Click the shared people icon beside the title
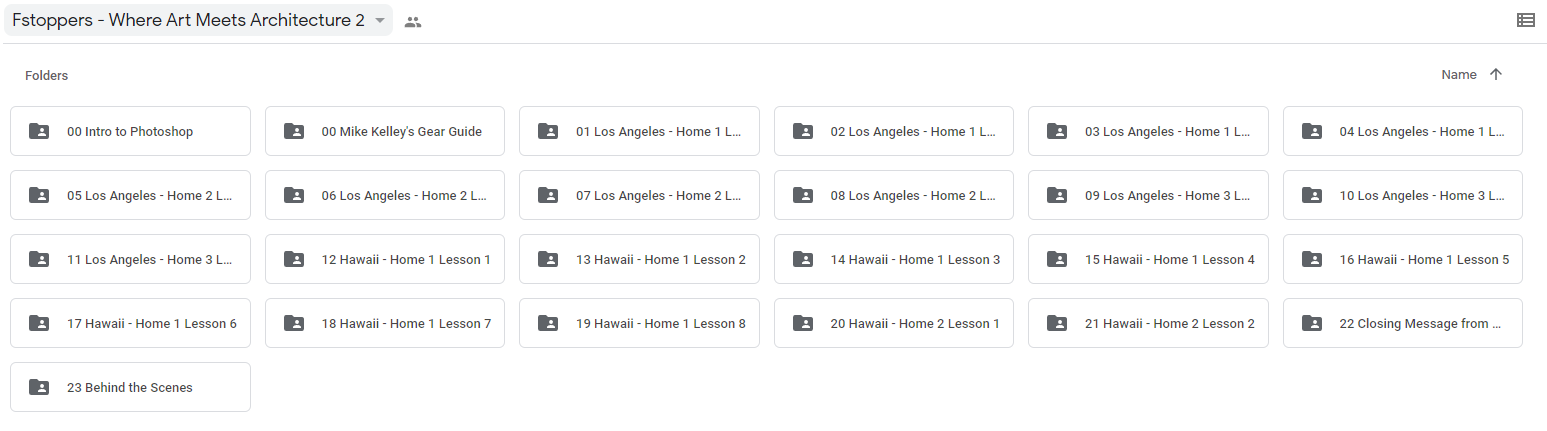The width and height of the screenshot is (1547, 431). pyautogui.click(x=412, y=22)
